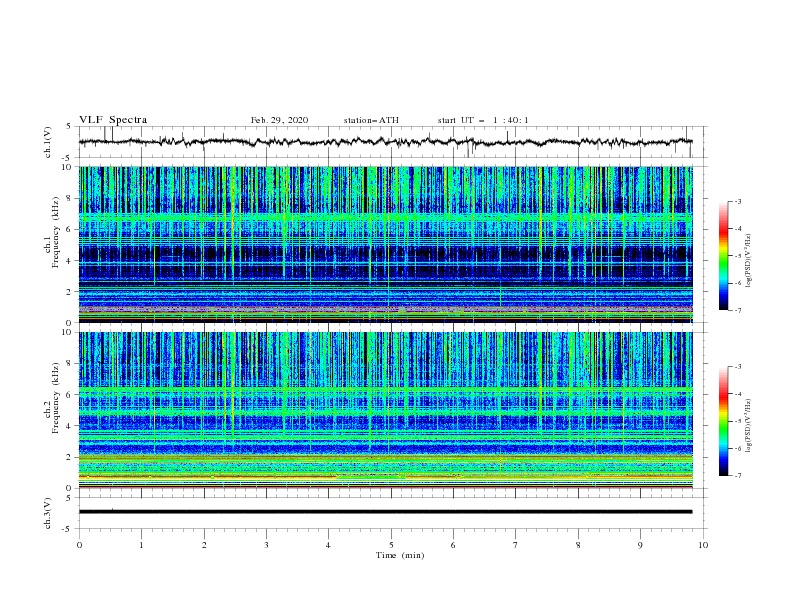Click the "5" tick on time axis
Image resolution: width=792 pixels, height=612 pixels.
pos(391,545)
